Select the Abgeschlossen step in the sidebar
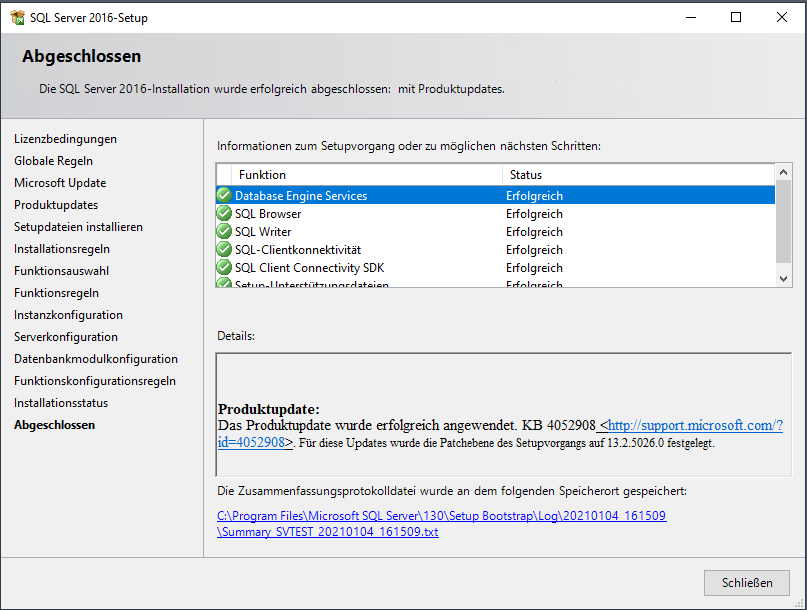 click(55, 425)
